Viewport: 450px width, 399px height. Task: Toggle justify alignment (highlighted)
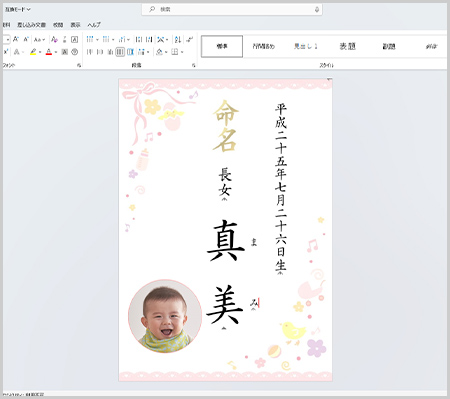[120, 52]
